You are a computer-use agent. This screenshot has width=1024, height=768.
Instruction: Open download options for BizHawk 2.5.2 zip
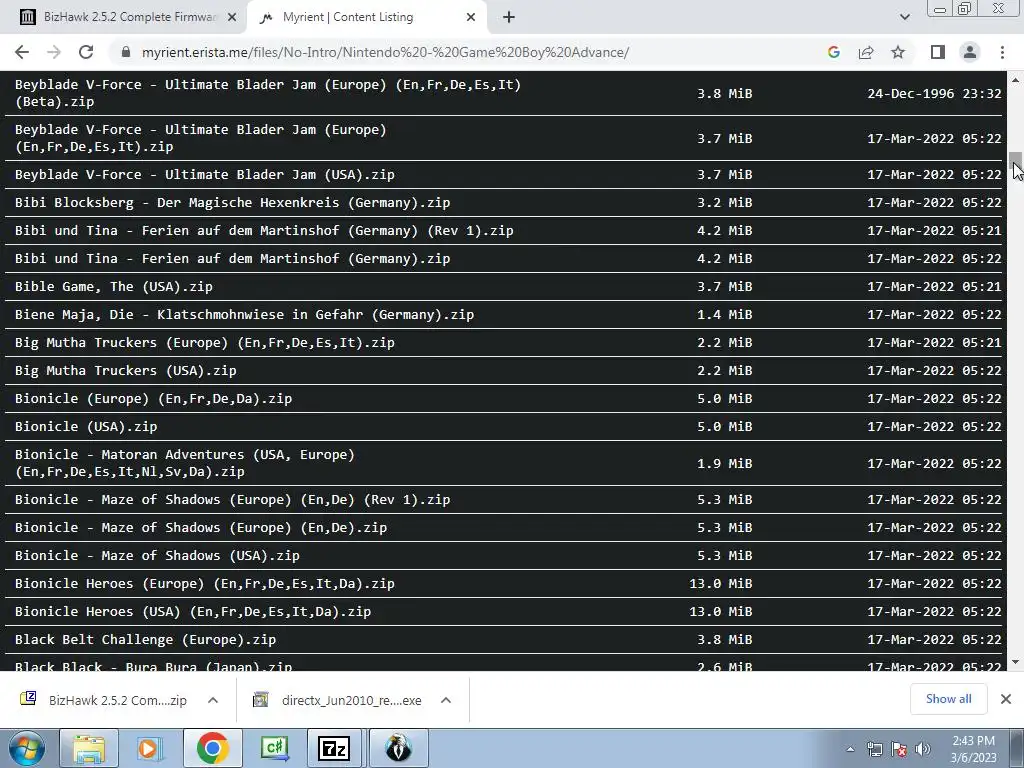click(x=213, y=700)
